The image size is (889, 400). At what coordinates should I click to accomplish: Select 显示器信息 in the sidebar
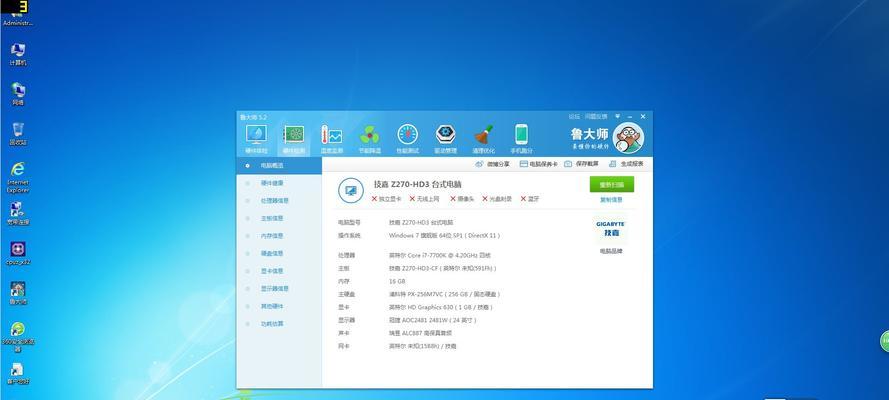(279, 288)
